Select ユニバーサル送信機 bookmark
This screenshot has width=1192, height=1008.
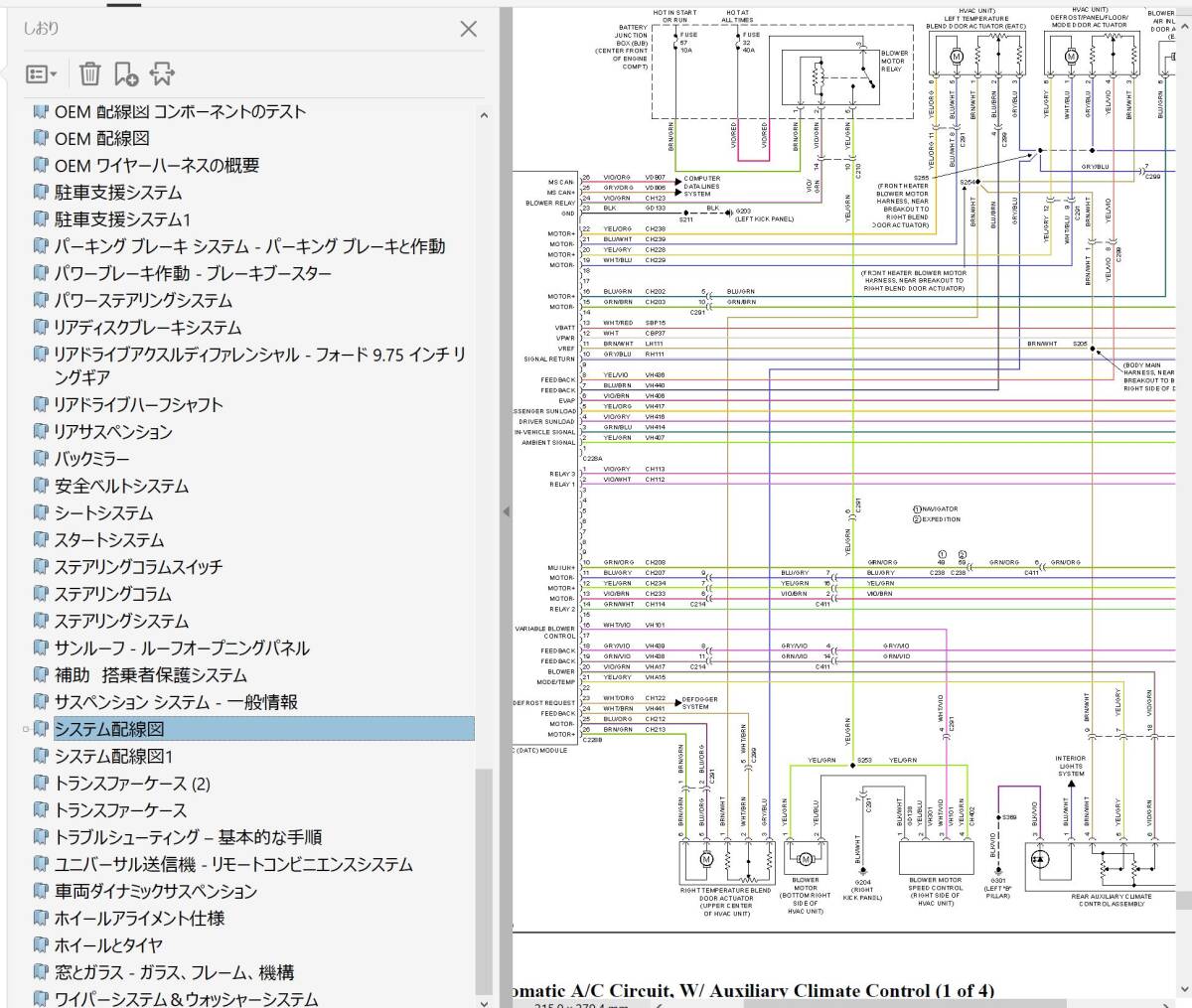coord(233,864)
